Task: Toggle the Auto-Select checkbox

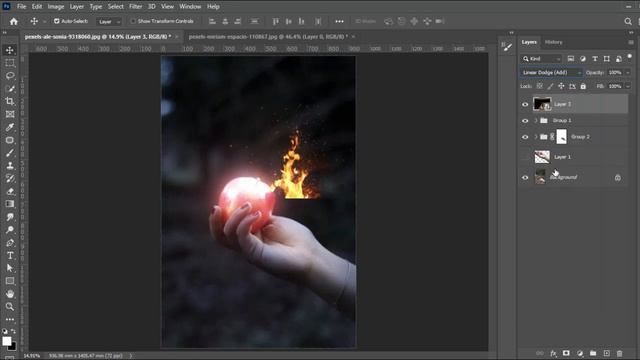Action: coord(57,21)
